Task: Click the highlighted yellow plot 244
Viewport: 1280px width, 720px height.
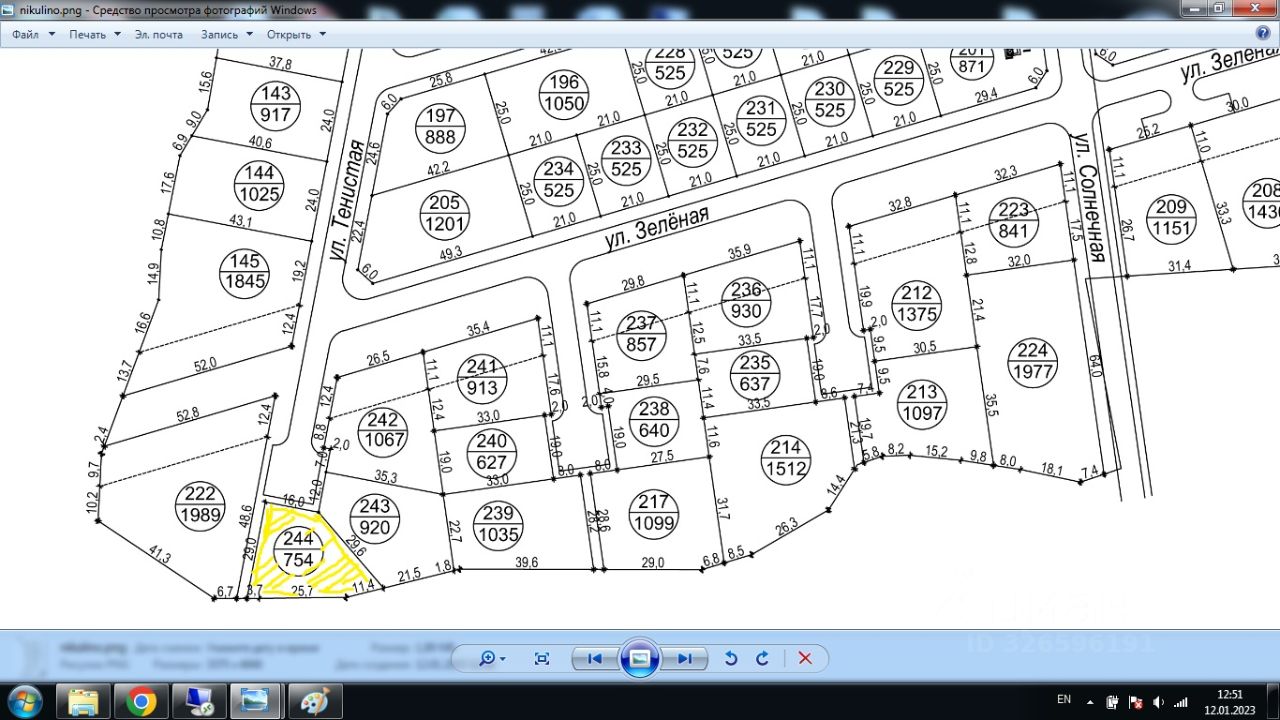Action: pyautogui.click(x=300, y=550)
